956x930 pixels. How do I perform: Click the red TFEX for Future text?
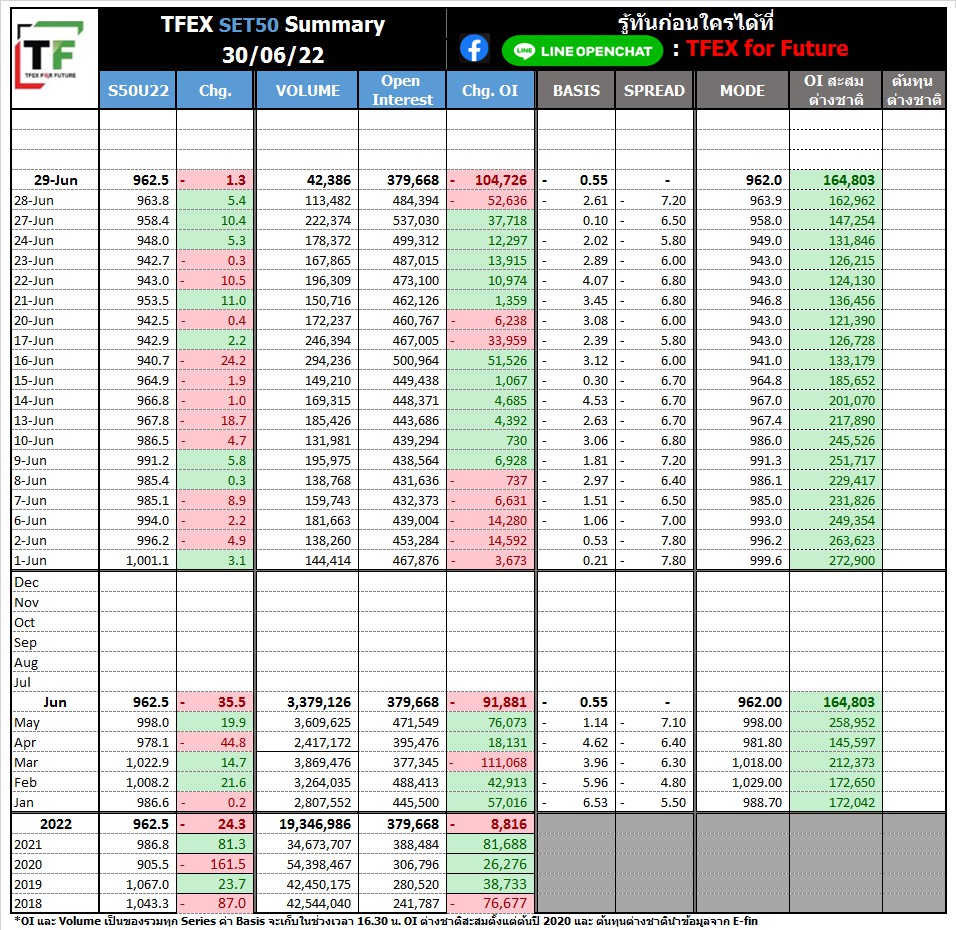[x=767, y=48]
